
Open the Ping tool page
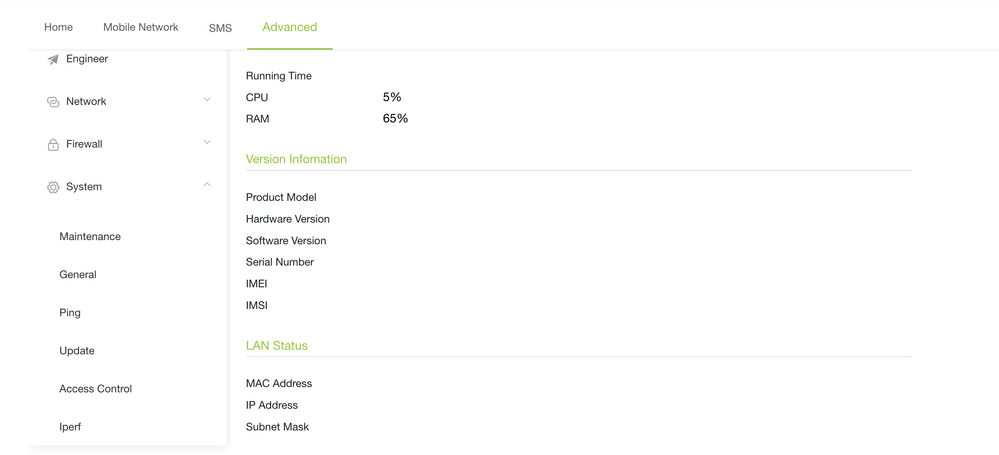coord(70,313)
